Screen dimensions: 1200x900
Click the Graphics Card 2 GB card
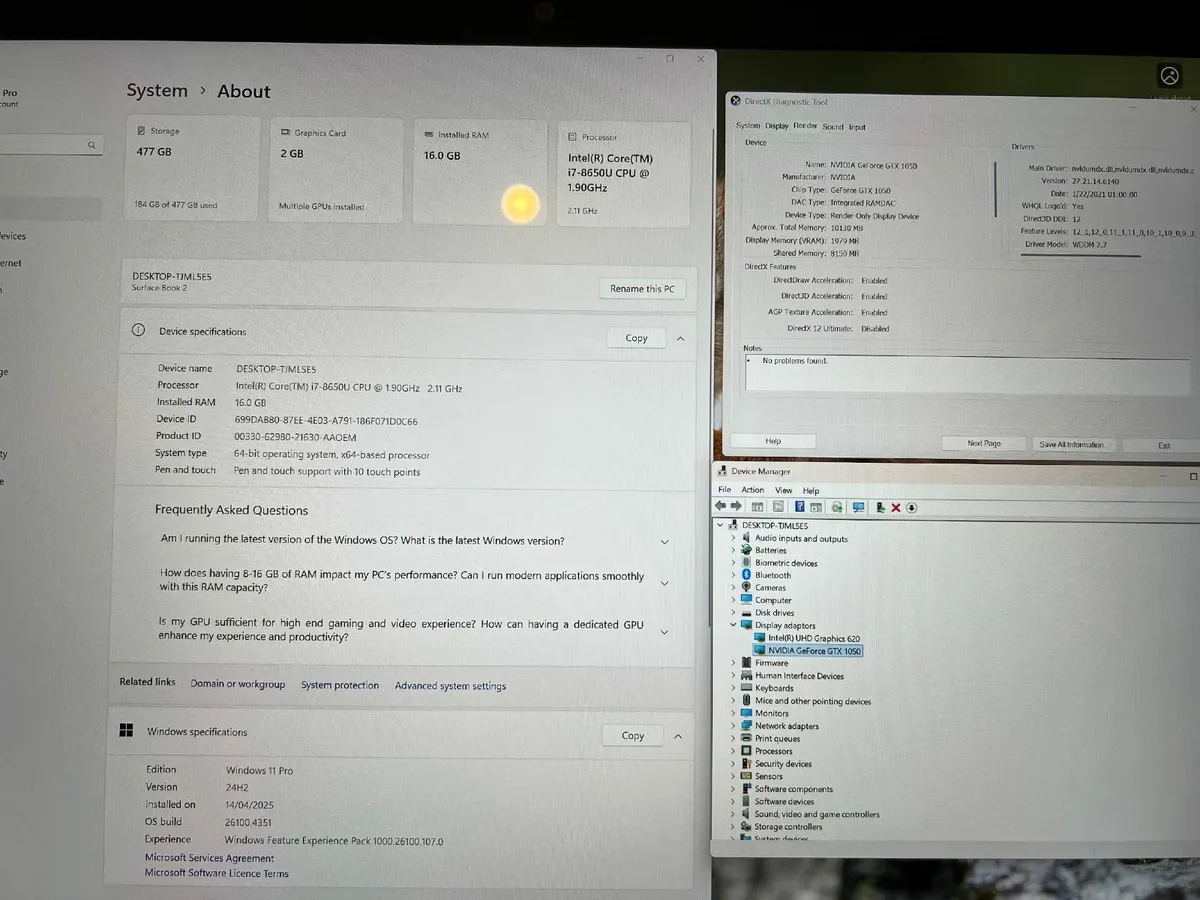pos(337,169)
